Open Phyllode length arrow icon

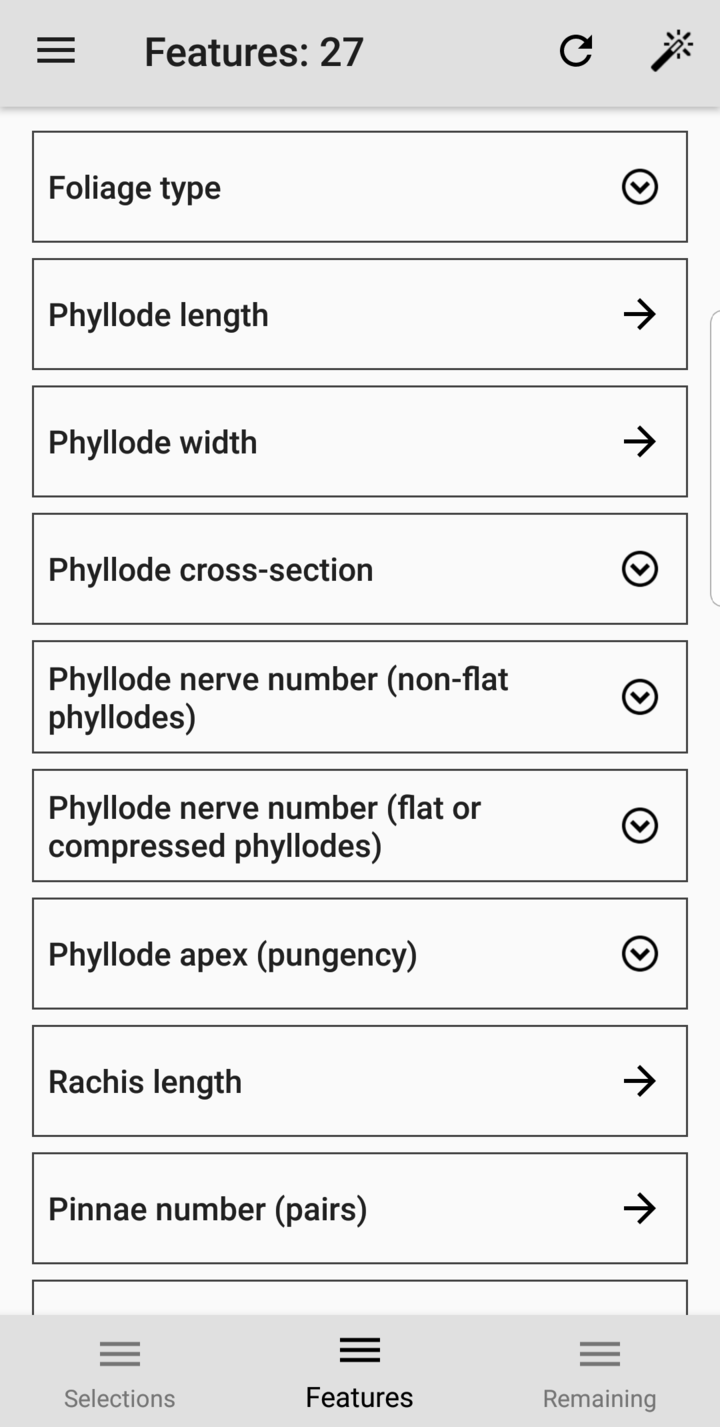click(x=639, y=314)
